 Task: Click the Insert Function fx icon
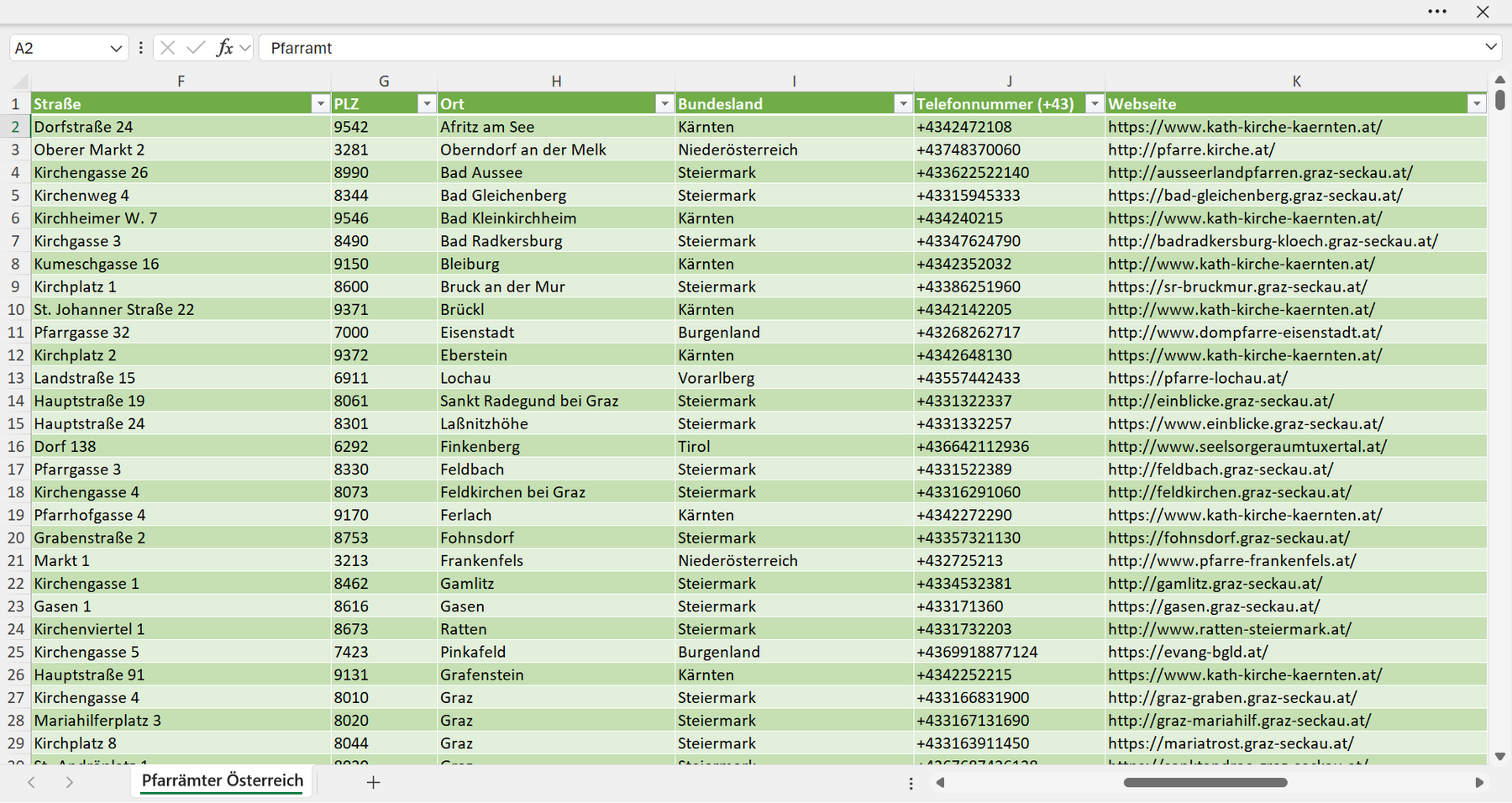(224, 48)
